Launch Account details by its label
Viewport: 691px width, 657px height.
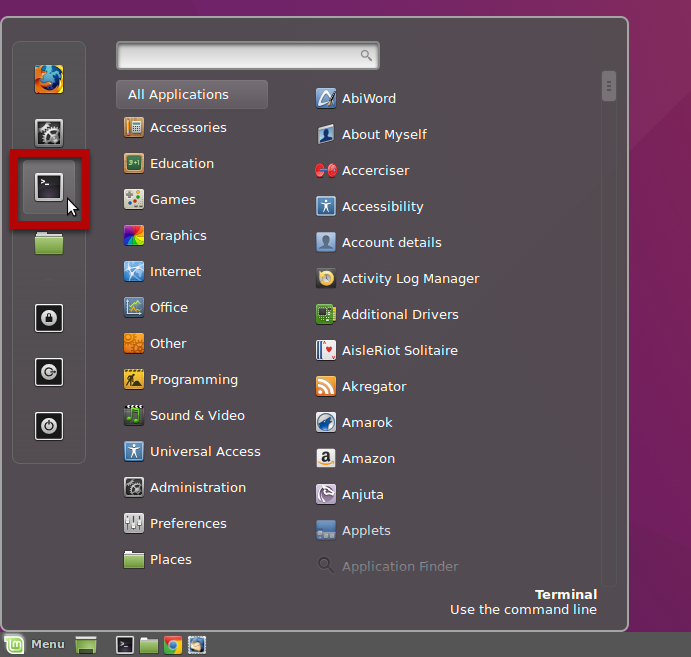pos(392,242)
